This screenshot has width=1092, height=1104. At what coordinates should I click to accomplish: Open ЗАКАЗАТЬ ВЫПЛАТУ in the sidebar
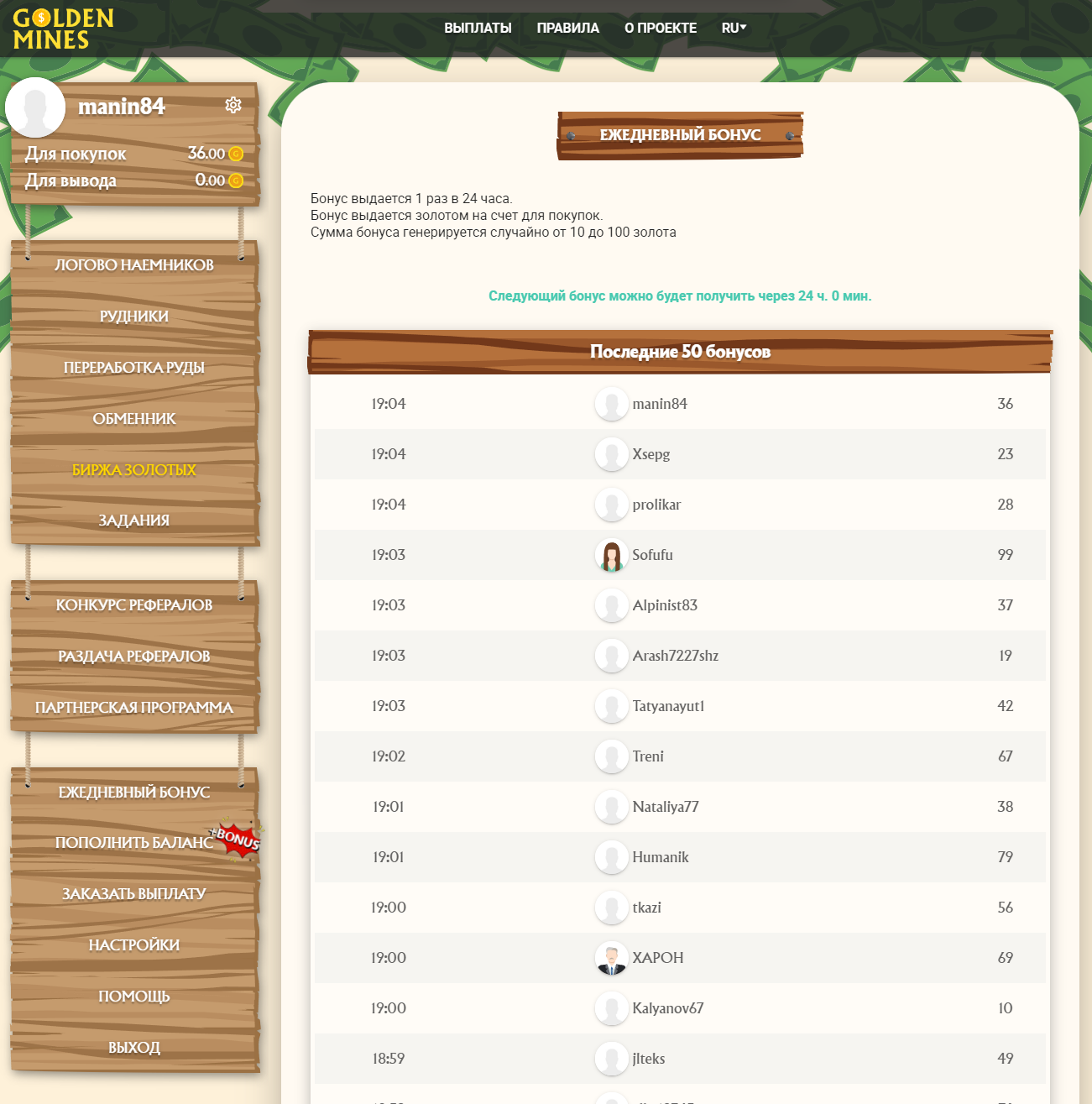coord(134,894)
